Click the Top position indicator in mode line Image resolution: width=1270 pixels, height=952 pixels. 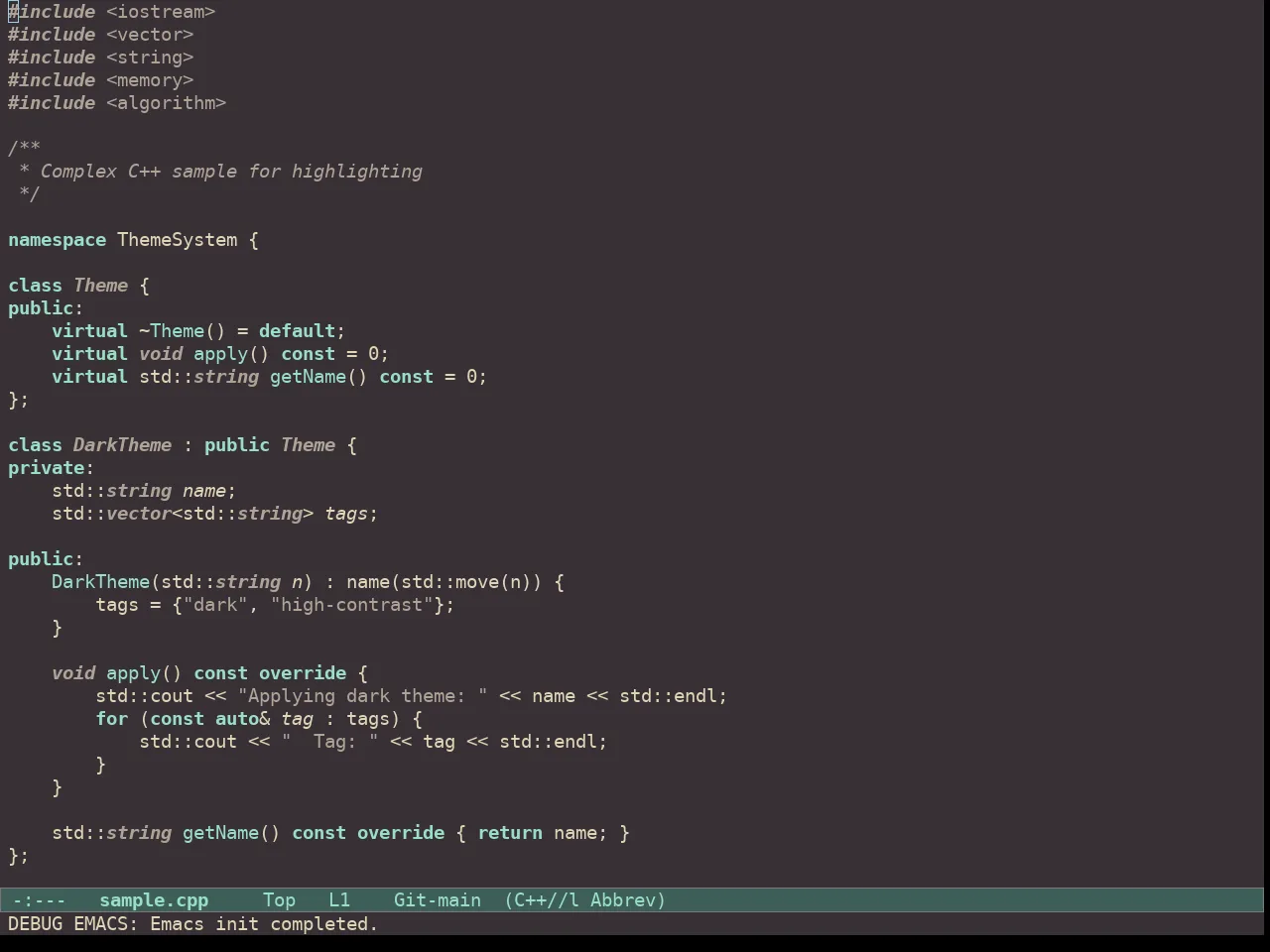coord(279,900)
